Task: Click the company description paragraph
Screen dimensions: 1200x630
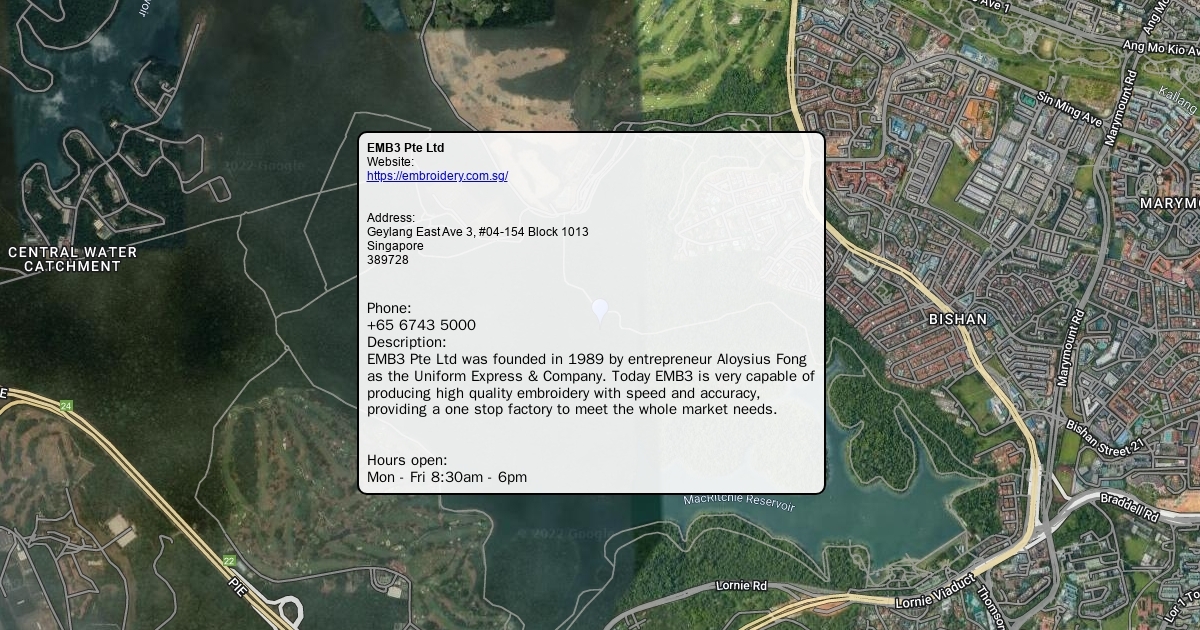Action: coord(590,384)
